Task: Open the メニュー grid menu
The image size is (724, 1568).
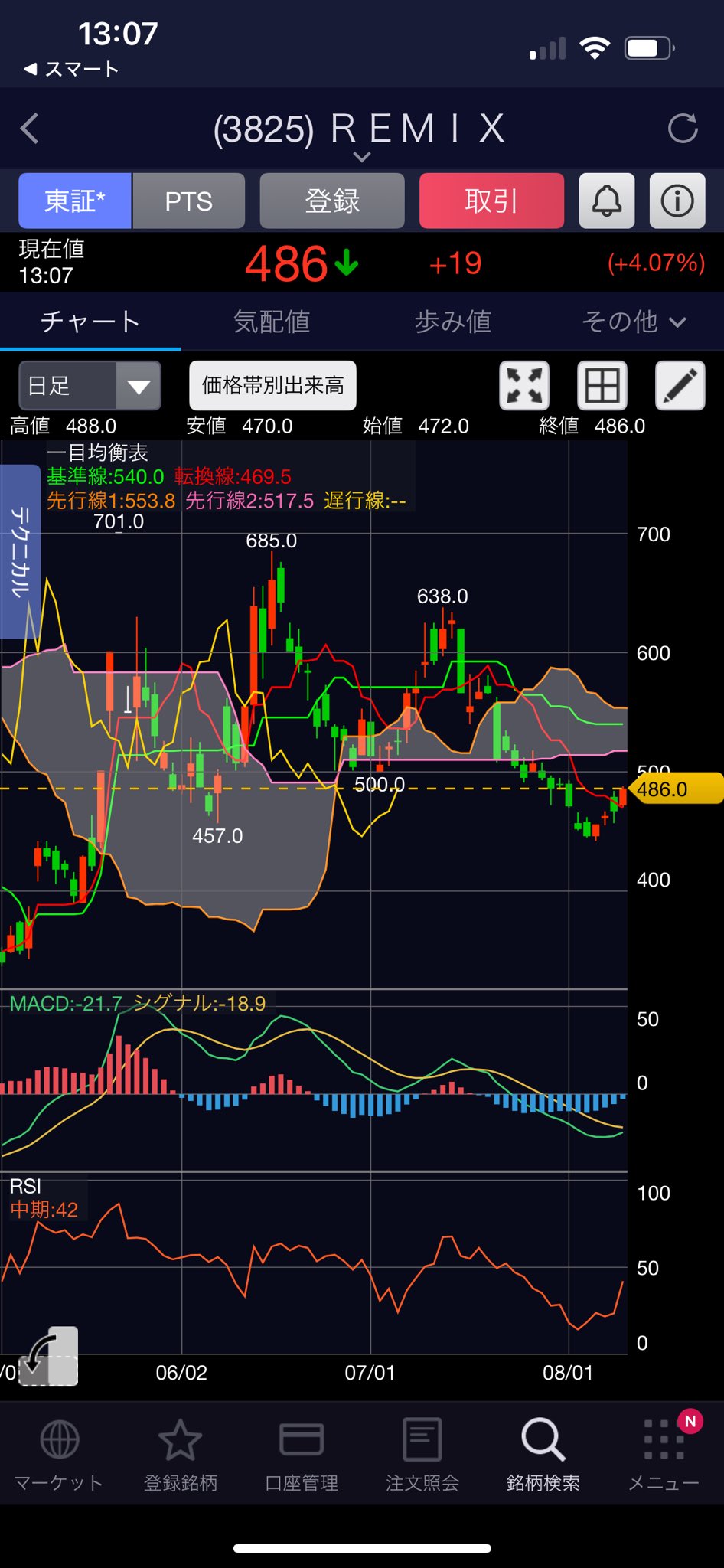Action: click(x=664, y=1455)
